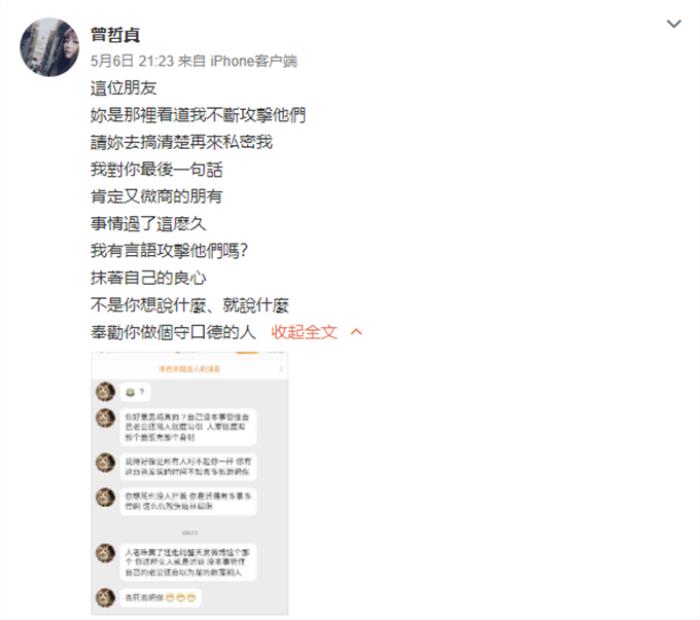Open the iPhone客户端 source link
Screen dimensions: 700x620
(x=254, y=61)
